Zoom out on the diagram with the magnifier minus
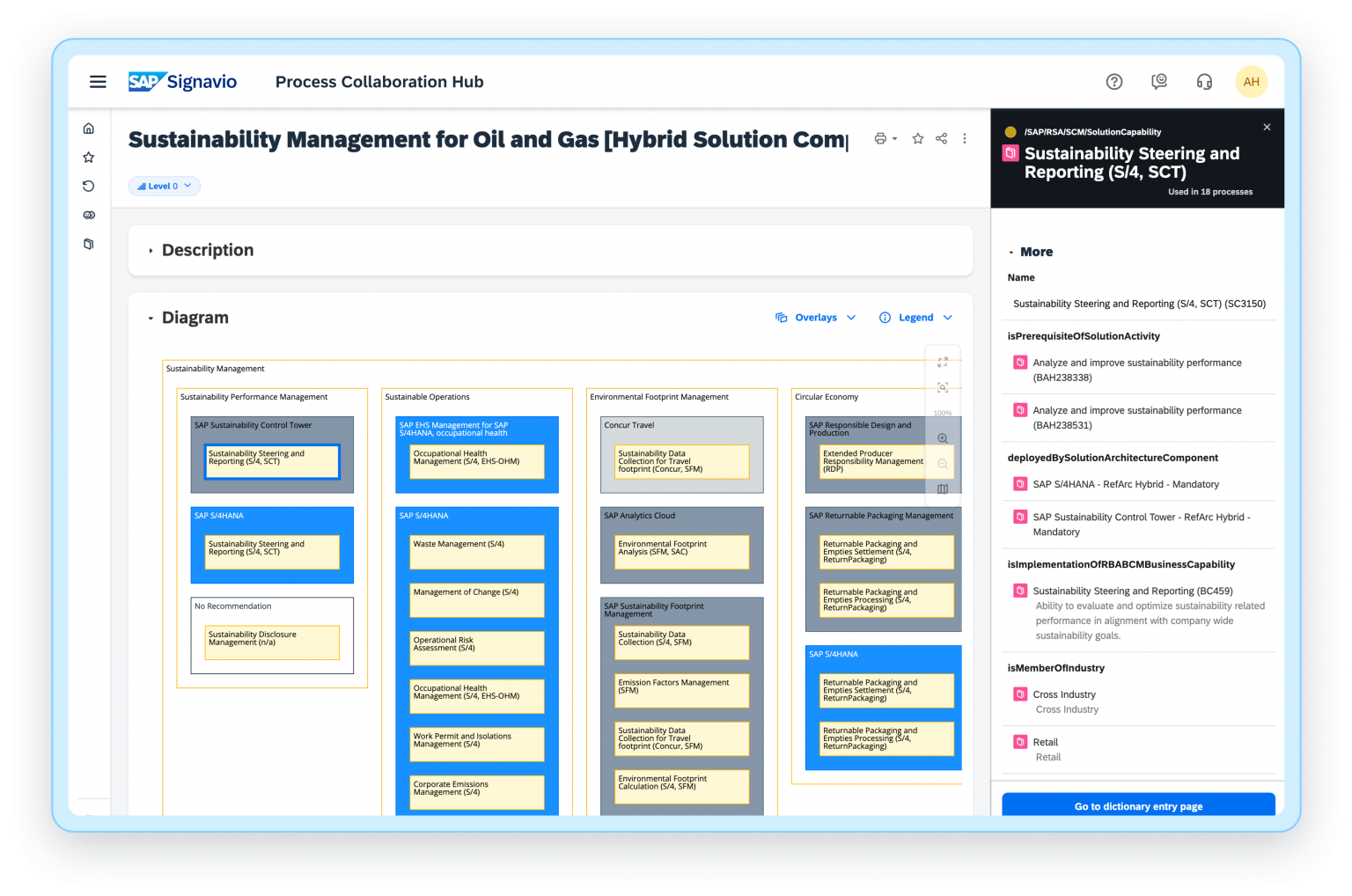 coord(943,464)
